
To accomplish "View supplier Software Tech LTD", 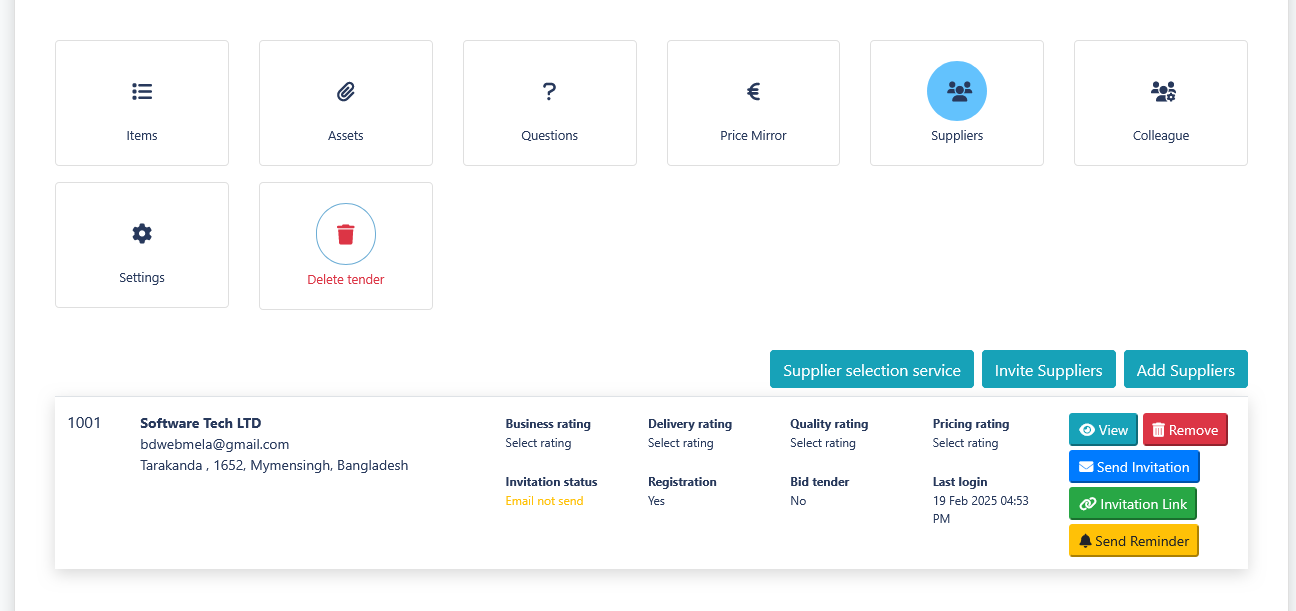I will (x=1103, y=430).
